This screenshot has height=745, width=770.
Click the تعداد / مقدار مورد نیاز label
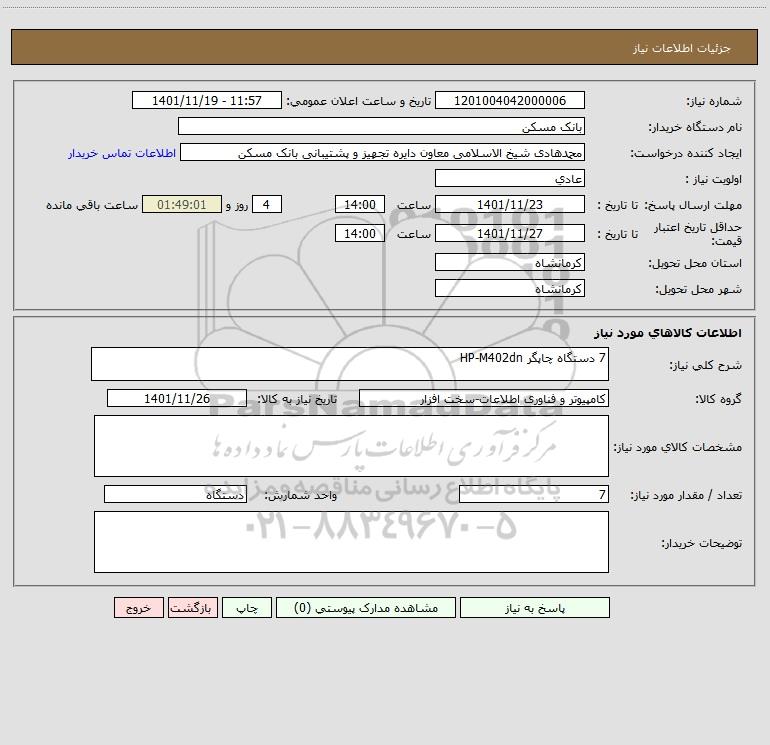click(x=686, y=496)
